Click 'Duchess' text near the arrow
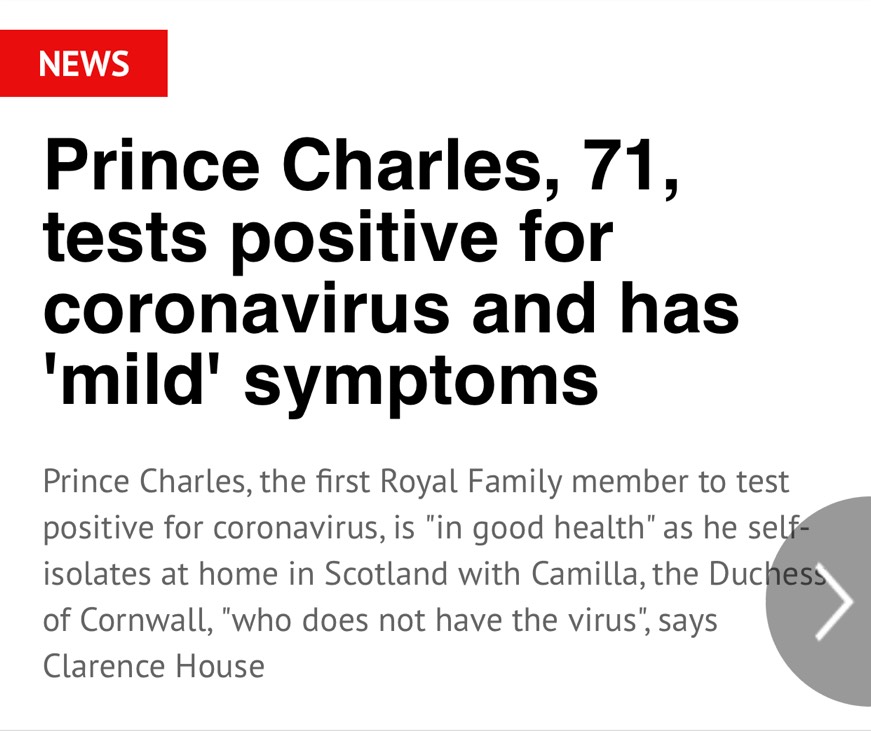 tap(767, 573)
